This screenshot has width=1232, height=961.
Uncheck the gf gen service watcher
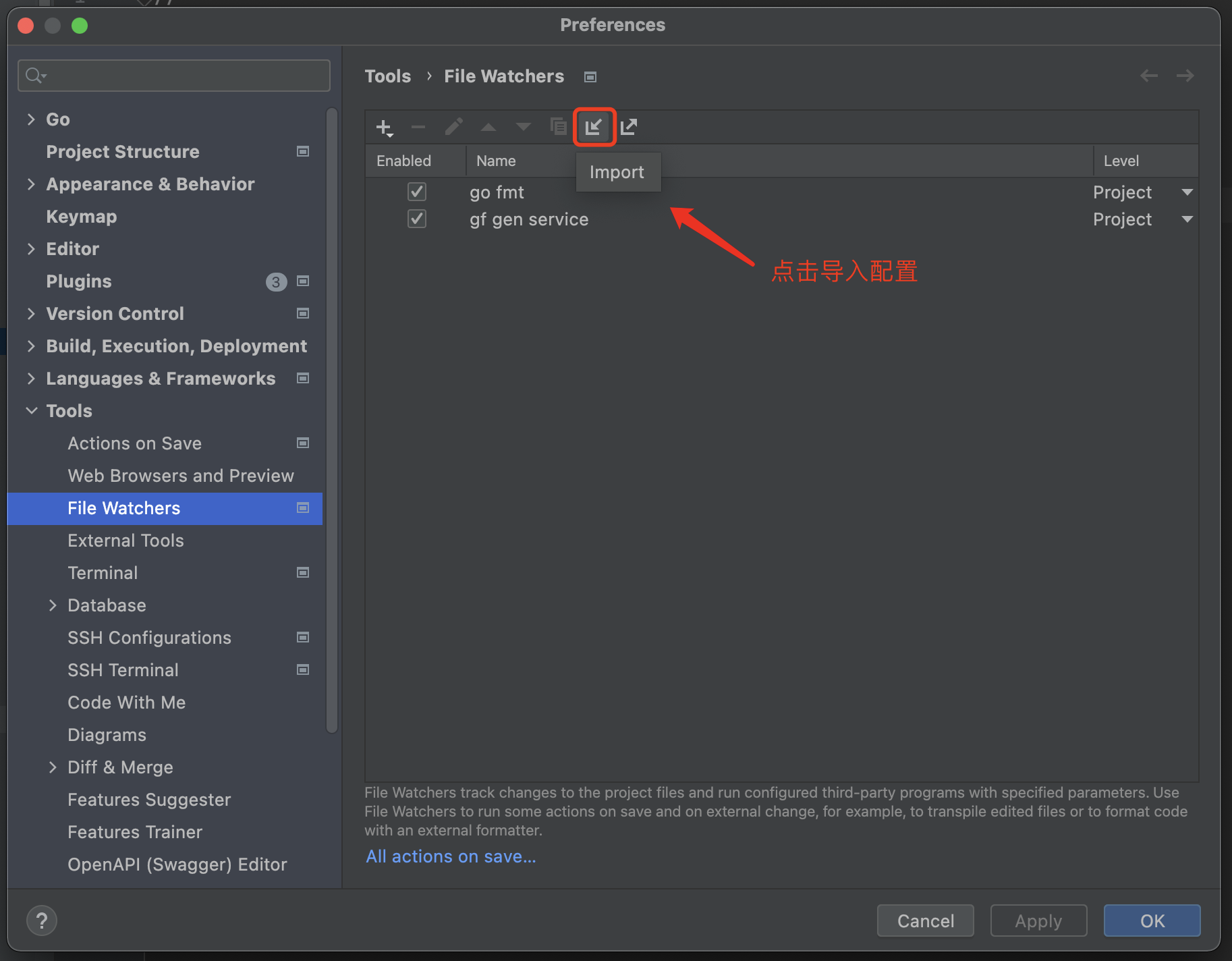pyautogui.click(x=417, y=219)
